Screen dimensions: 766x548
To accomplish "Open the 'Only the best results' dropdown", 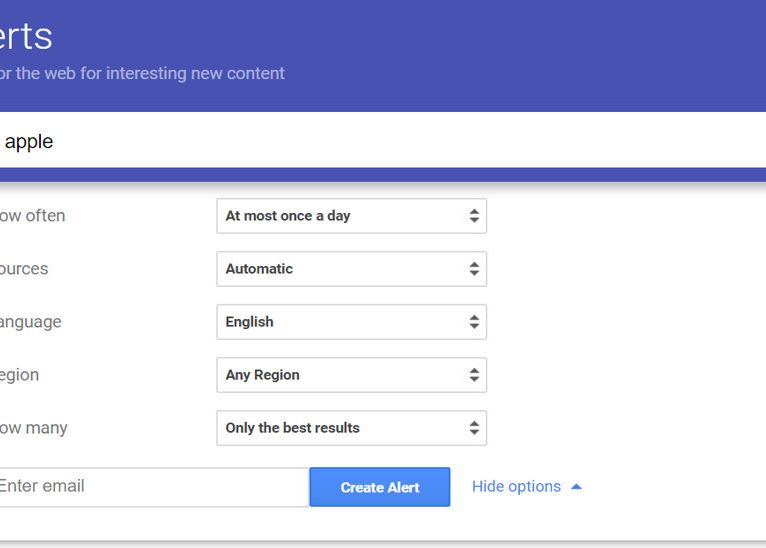I will 340,428.
